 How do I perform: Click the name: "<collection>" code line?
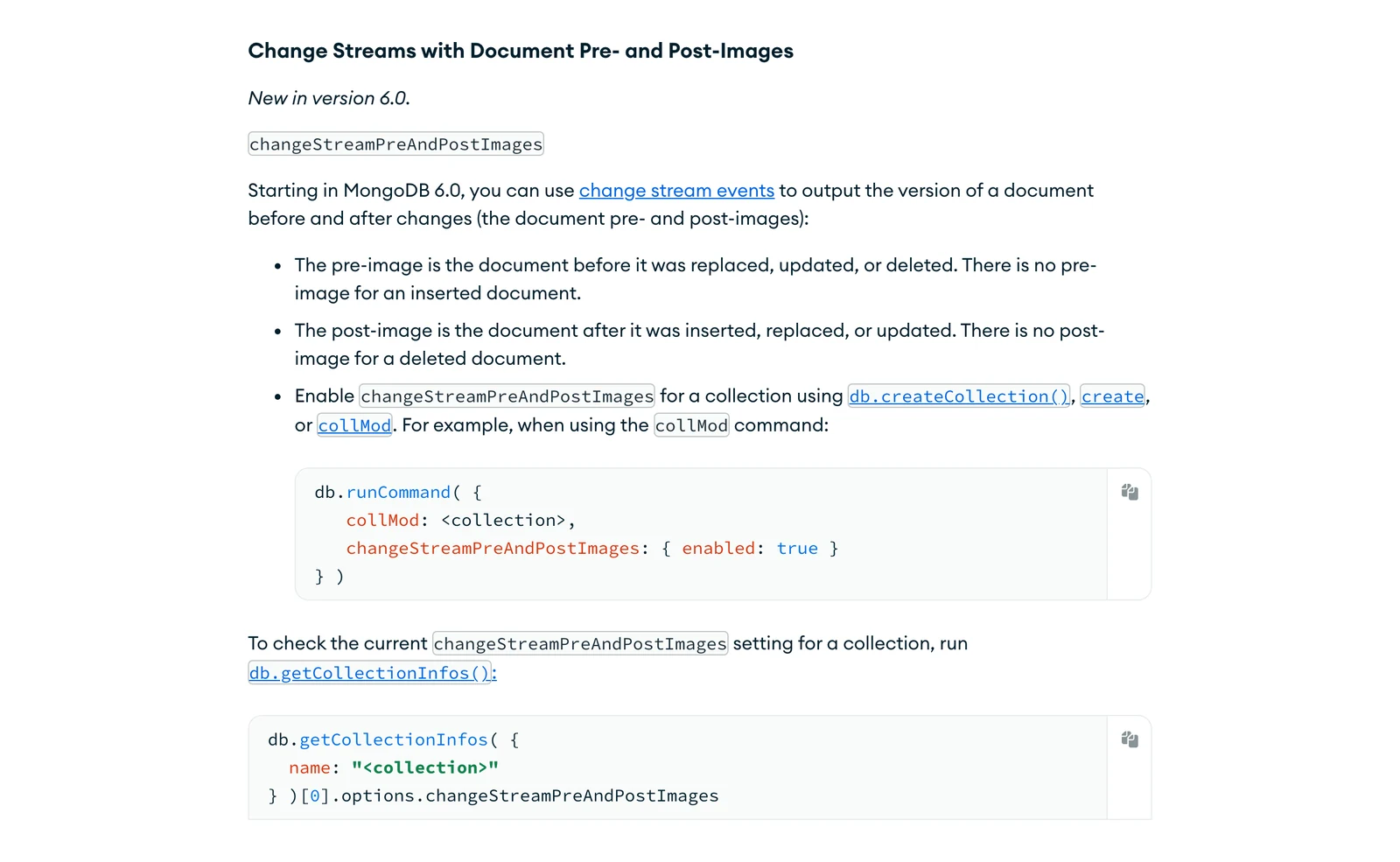(394, 767)
